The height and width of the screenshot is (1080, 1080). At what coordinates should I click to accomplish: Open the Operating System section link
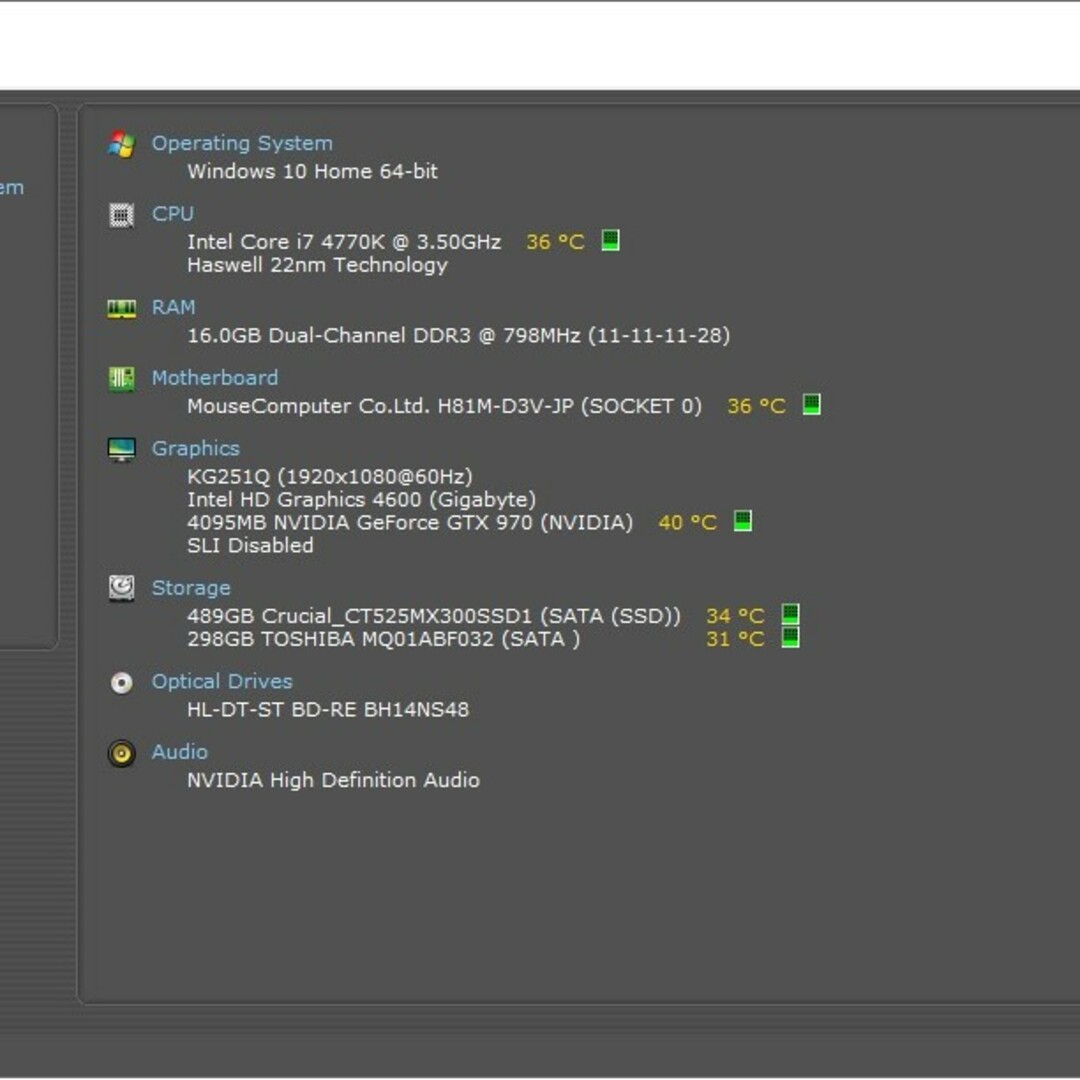click(242, 143)
